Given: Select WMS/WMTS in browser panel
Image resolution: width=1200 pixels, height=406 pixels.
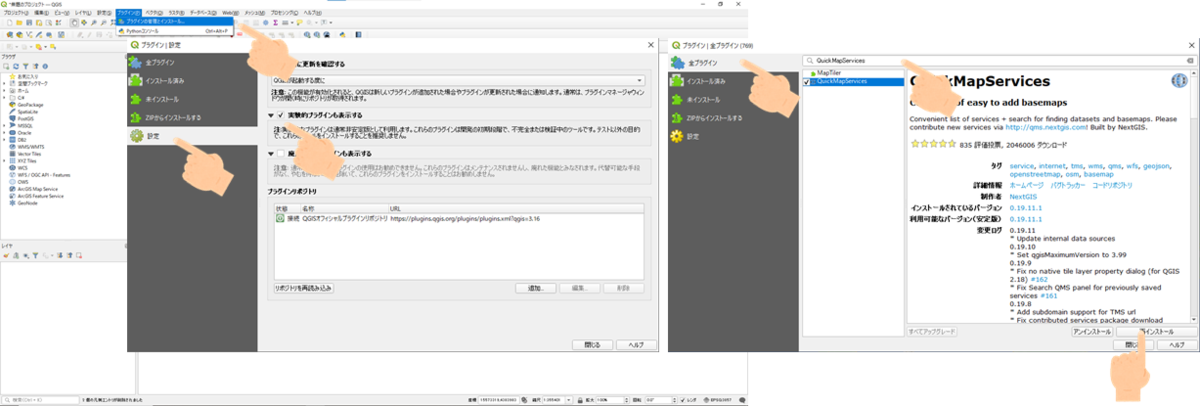Looking at the screenshot, I should (30, 147).
